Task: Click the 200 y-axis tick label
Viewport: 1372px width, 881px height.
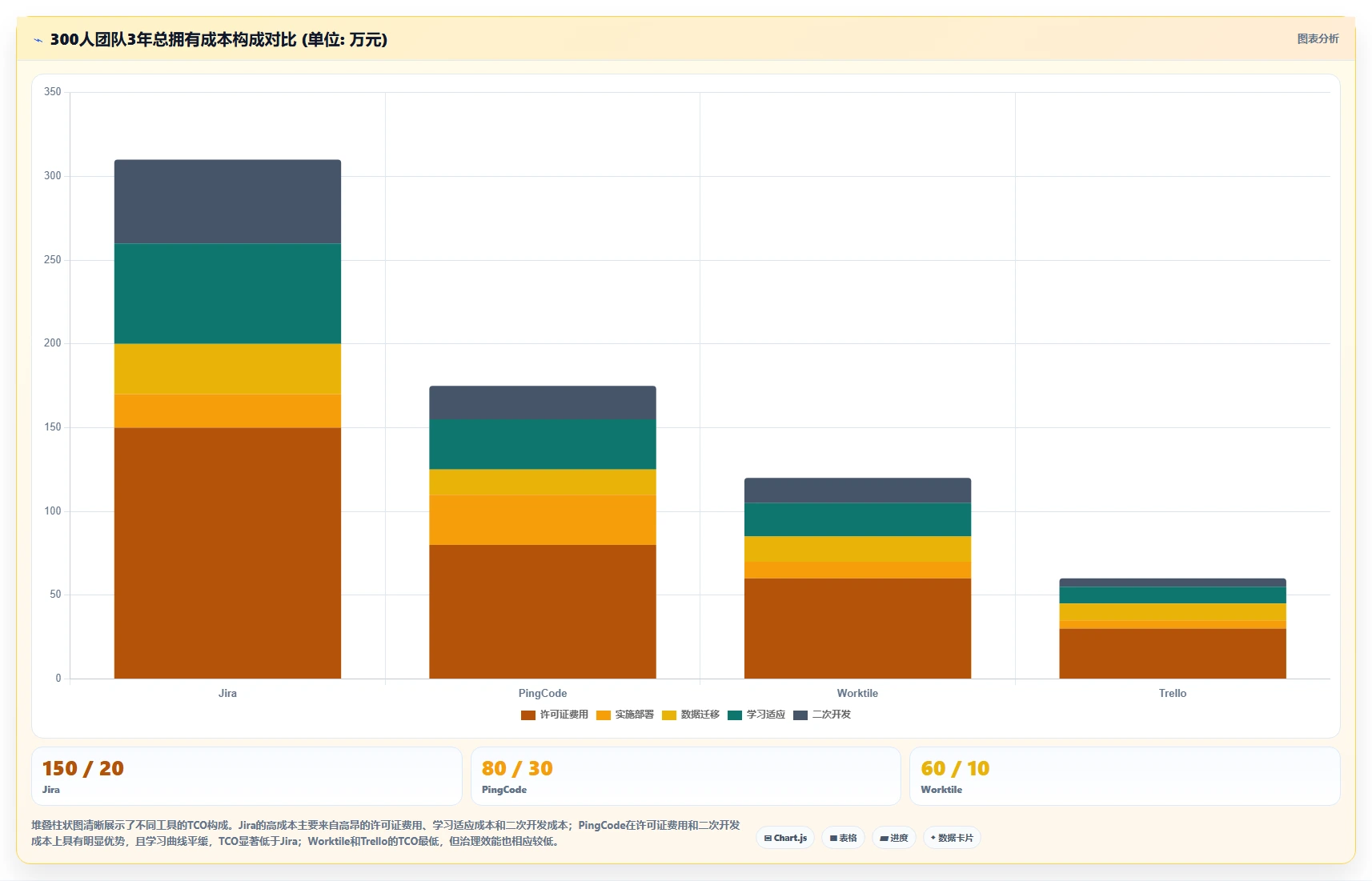Action: (x=53, y=343)
